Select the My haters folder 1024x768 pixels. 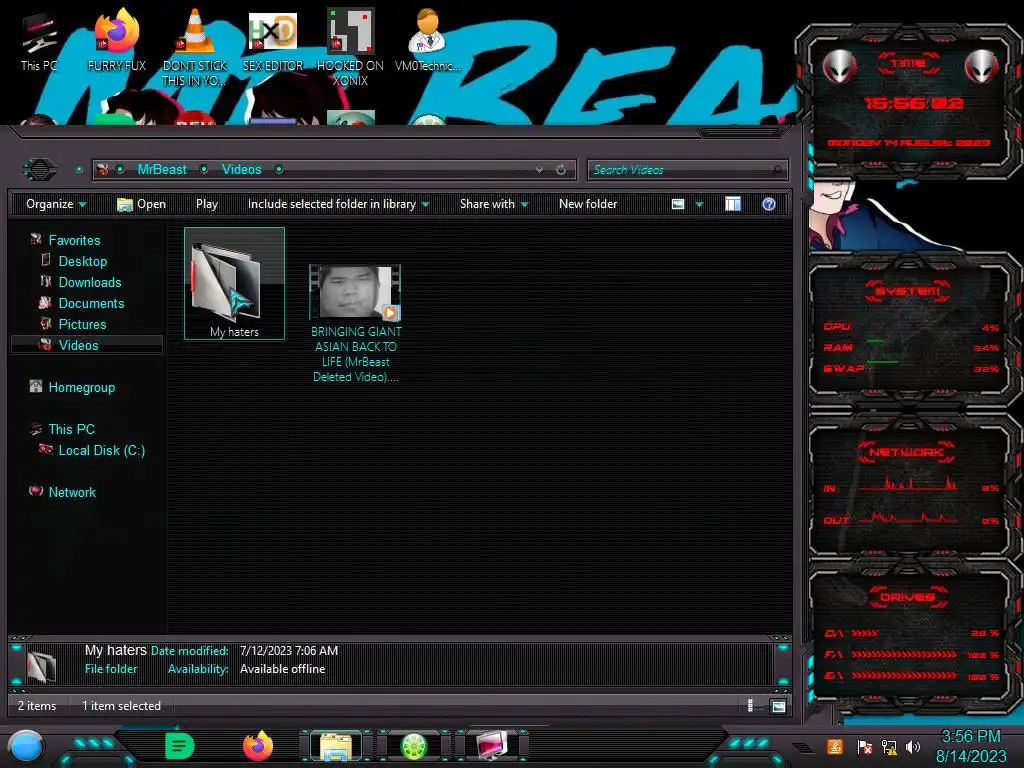click(x=234, y=283)
